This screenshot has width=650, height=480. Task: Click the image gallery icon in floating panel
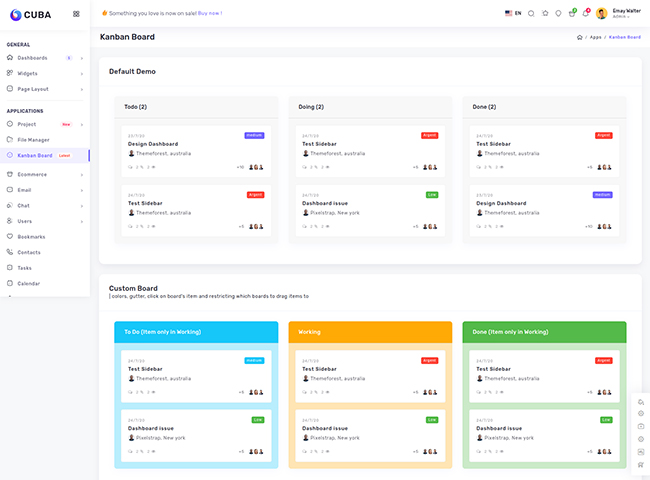pos(640,451)
